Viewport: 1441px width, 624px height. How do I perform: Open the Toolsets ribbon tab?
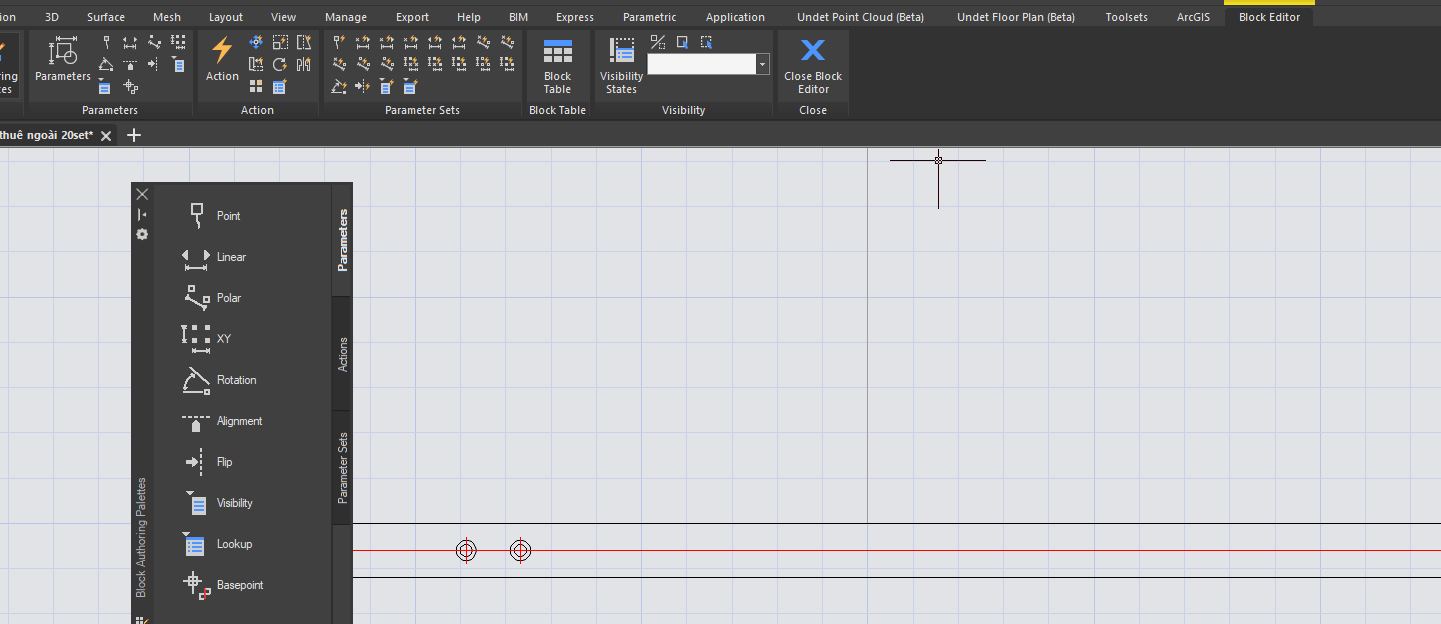(x=1127, y=17)
